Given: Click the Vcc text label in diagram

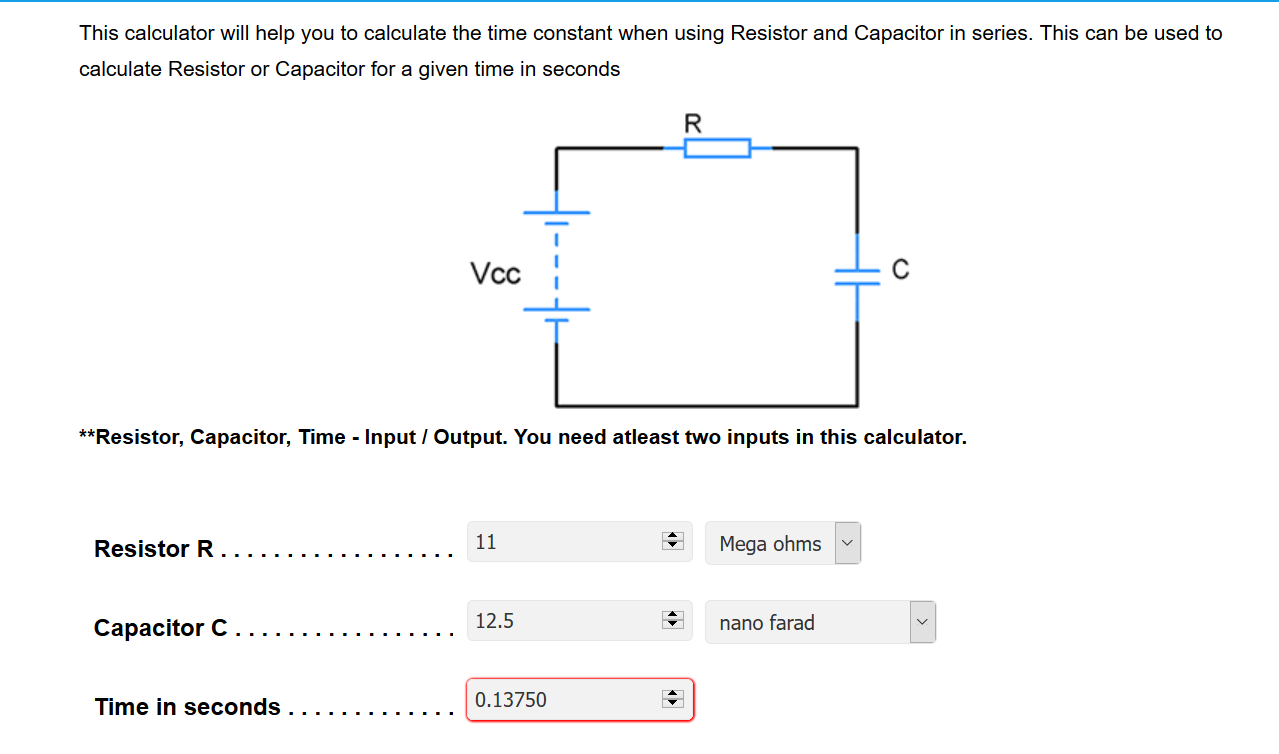Looking at the screenshot, I should 495,274.
